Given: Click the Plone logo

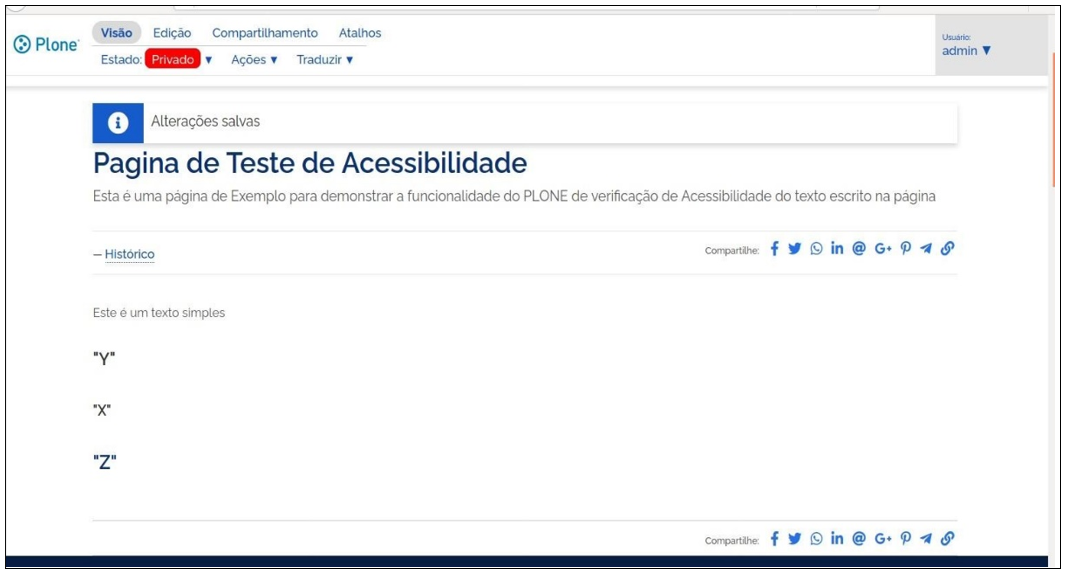Looking at the screenshot, I should (46, 45).
